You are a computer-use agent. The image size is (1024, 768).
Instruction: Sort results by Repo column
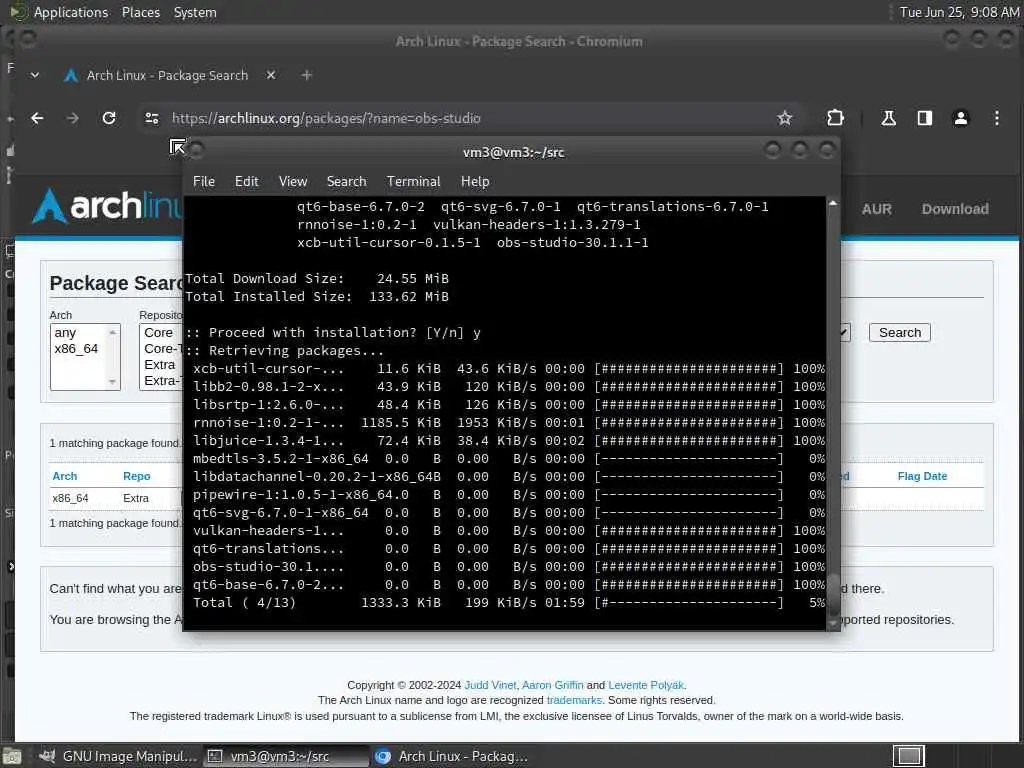coord(136,476)
